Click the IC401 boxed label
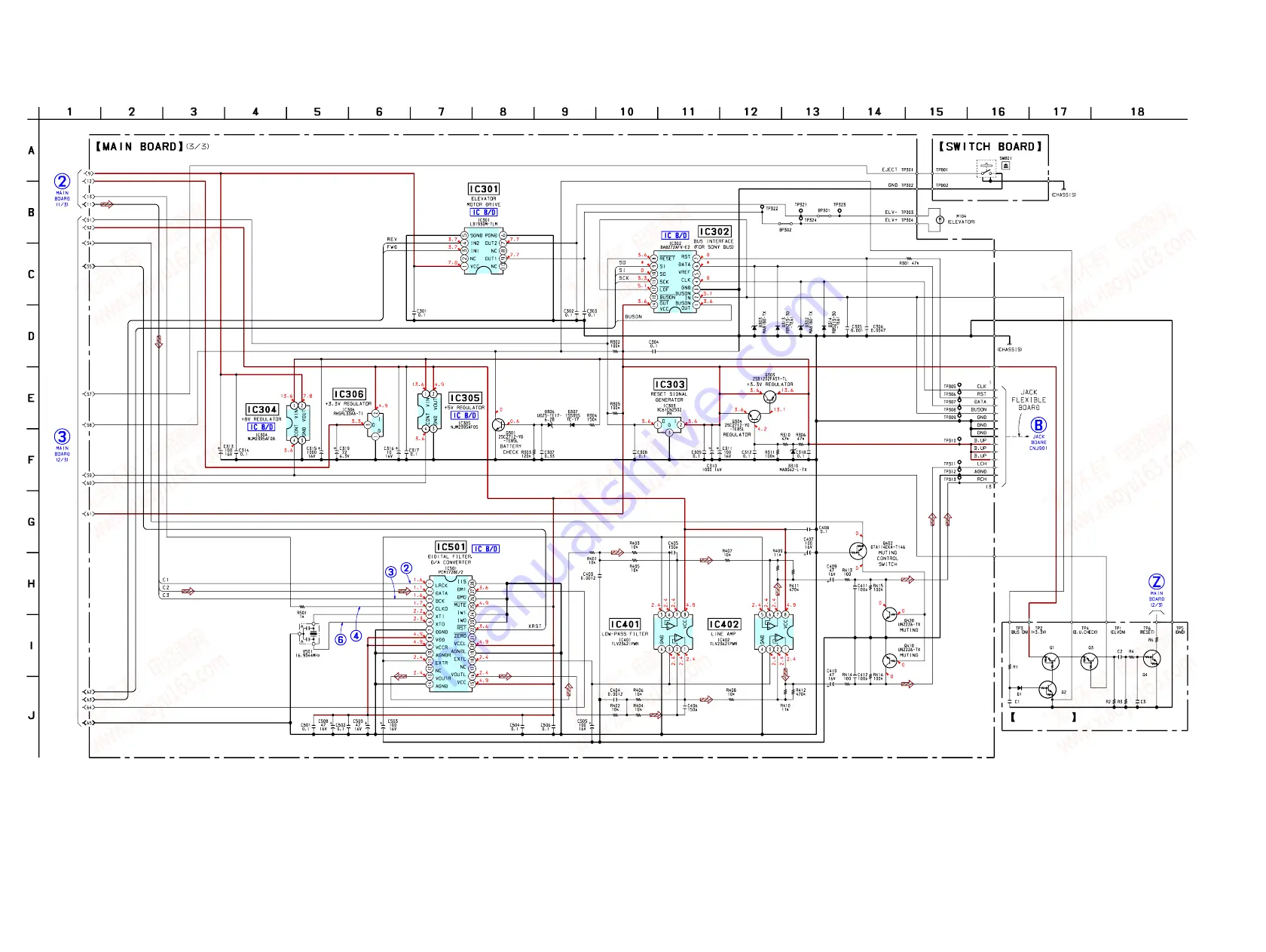Image resolution: width=1266 pixels, height=952 pixels. click(x=625, y=624)
